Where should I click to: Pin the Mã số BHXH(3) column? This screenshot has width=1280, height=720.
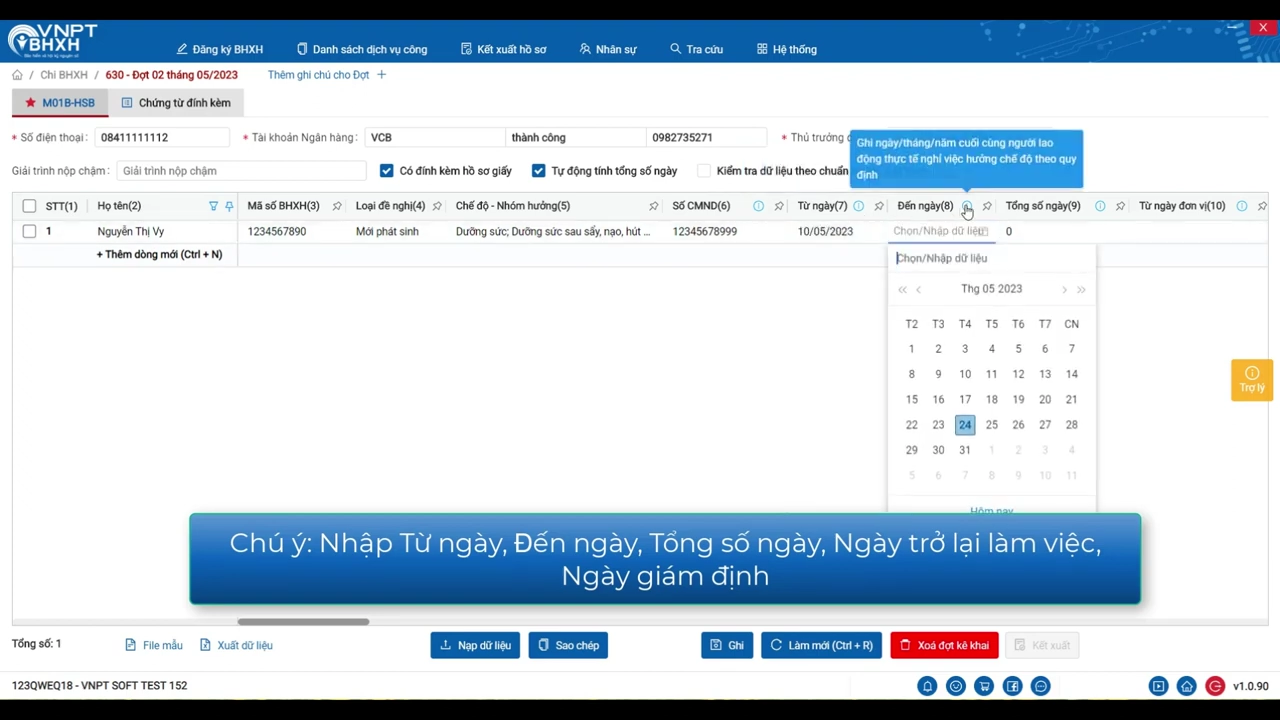[337, 206]
